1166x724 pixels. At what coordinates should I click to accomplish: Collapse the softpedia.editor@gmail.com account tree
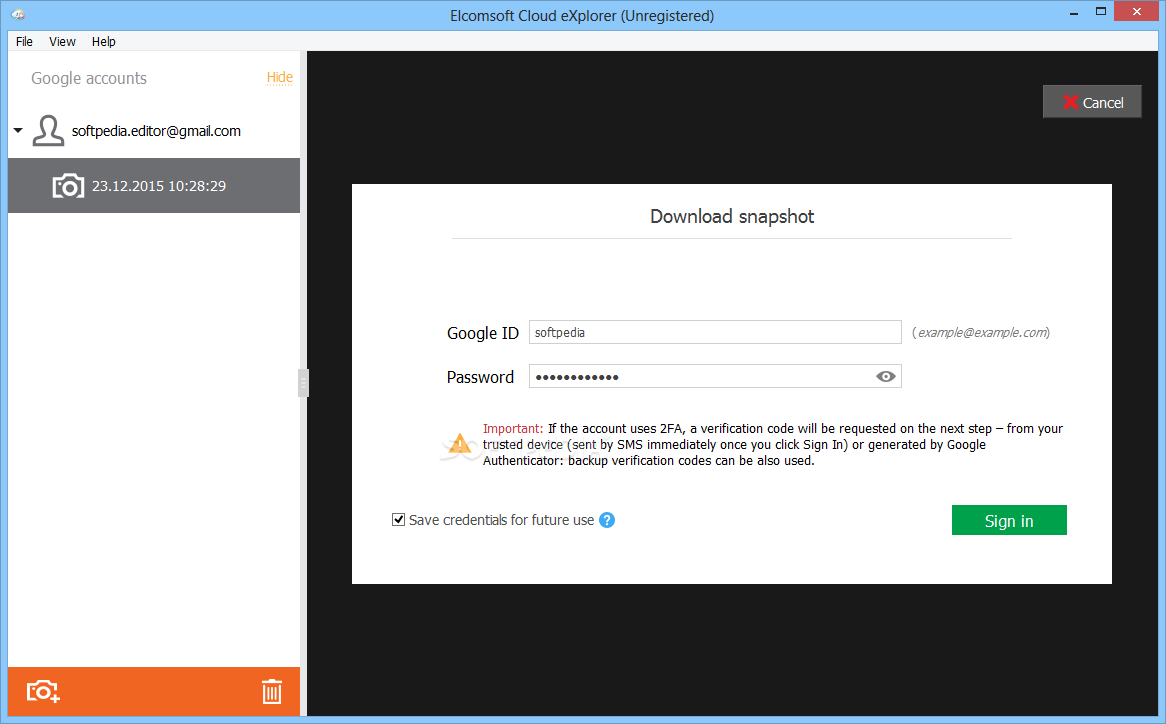pyautogui.click(x=18, y=131)
